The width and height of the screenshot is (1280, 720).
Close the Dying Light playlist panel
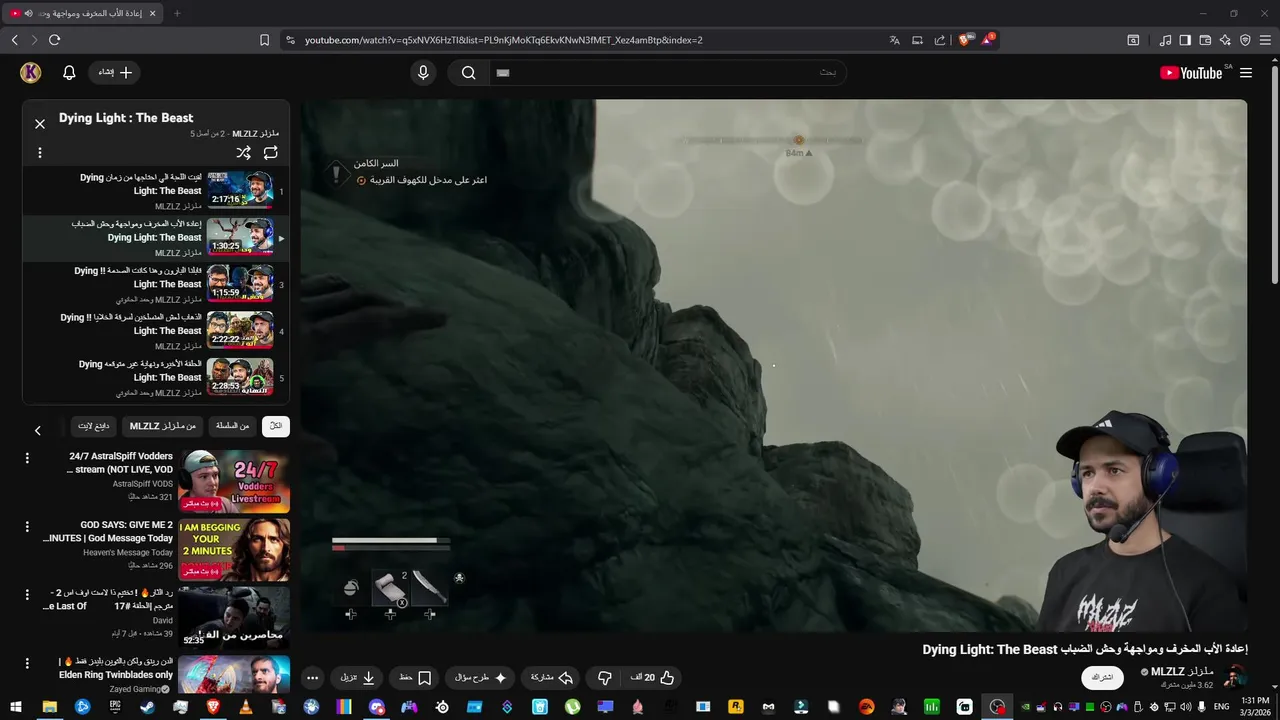point(40,124)
